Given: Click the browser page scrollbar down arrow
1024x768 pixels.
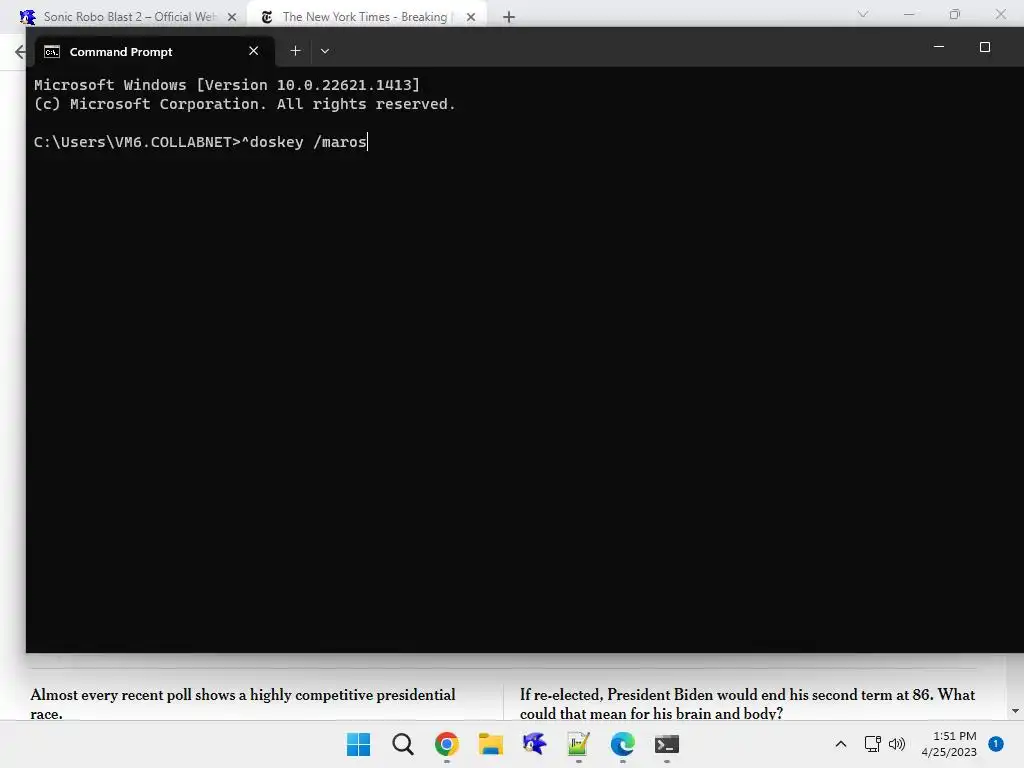Looking at the screenshot, I should (1015, 711).
